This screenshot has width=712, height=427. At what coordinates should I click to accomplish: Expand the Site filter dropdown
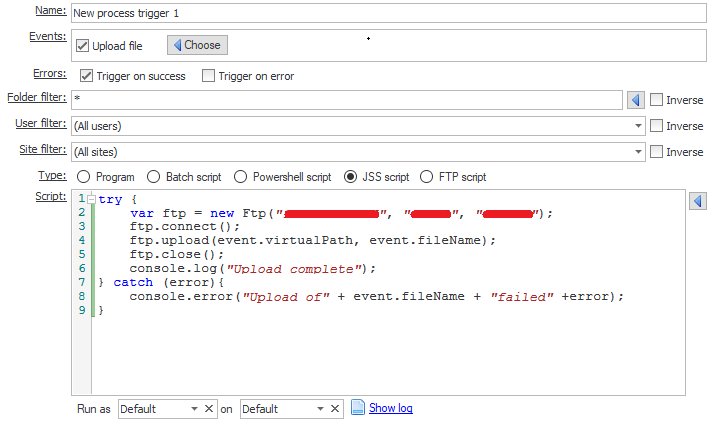[x=637, y=152]
